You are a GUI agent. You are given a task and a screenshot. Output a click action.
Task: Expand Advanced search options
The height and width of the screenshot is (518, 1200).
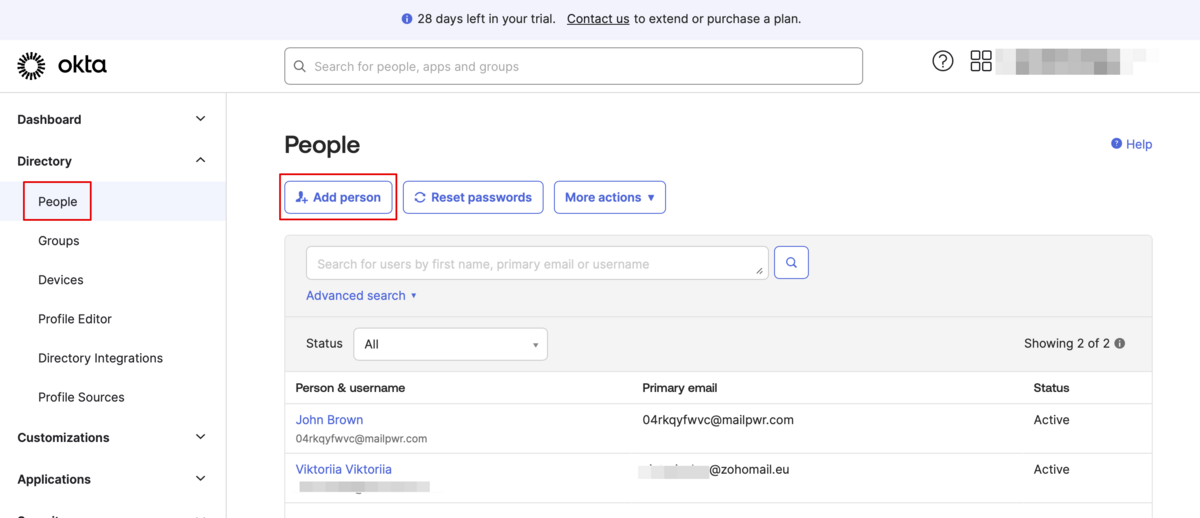click(x=361, y=296)
